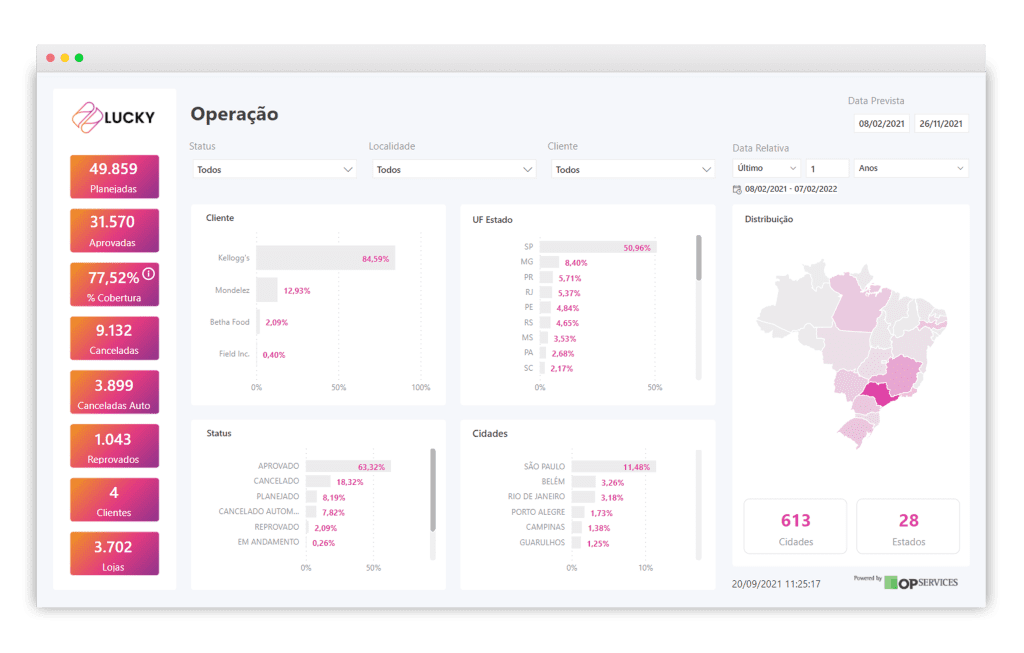Select the 9.132 Canceladas card
Screen dimensions: 1024x653
pos(114,338)
